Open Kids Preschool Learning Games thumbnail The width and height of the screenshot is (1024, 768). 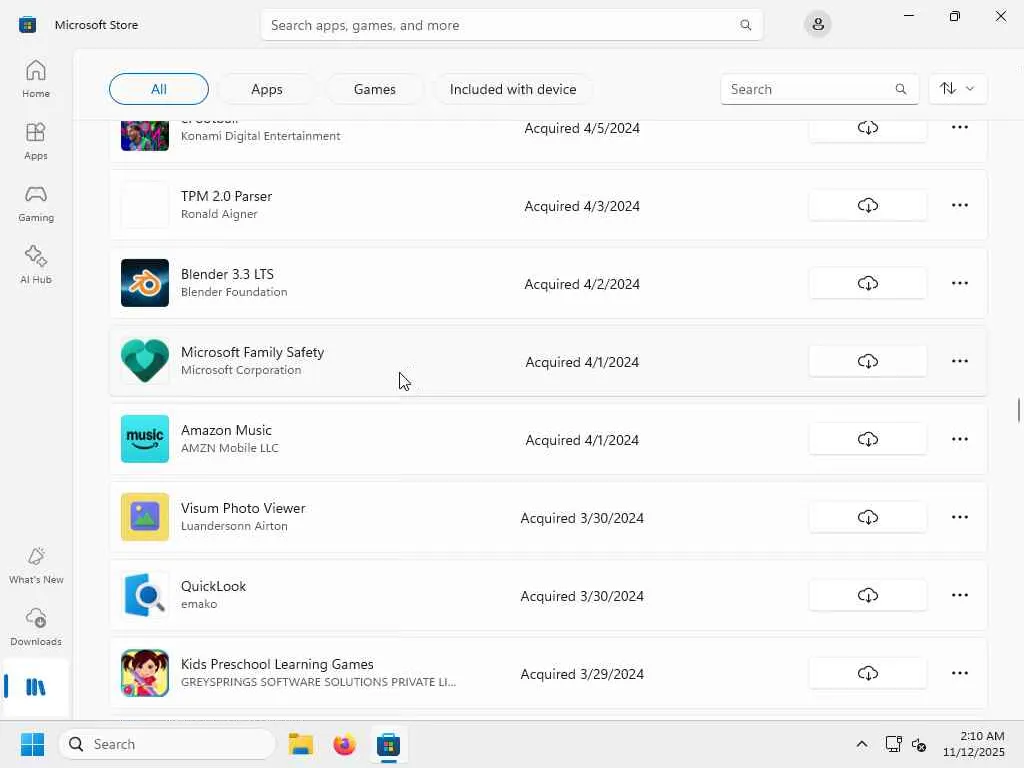(x=145, y=673)
